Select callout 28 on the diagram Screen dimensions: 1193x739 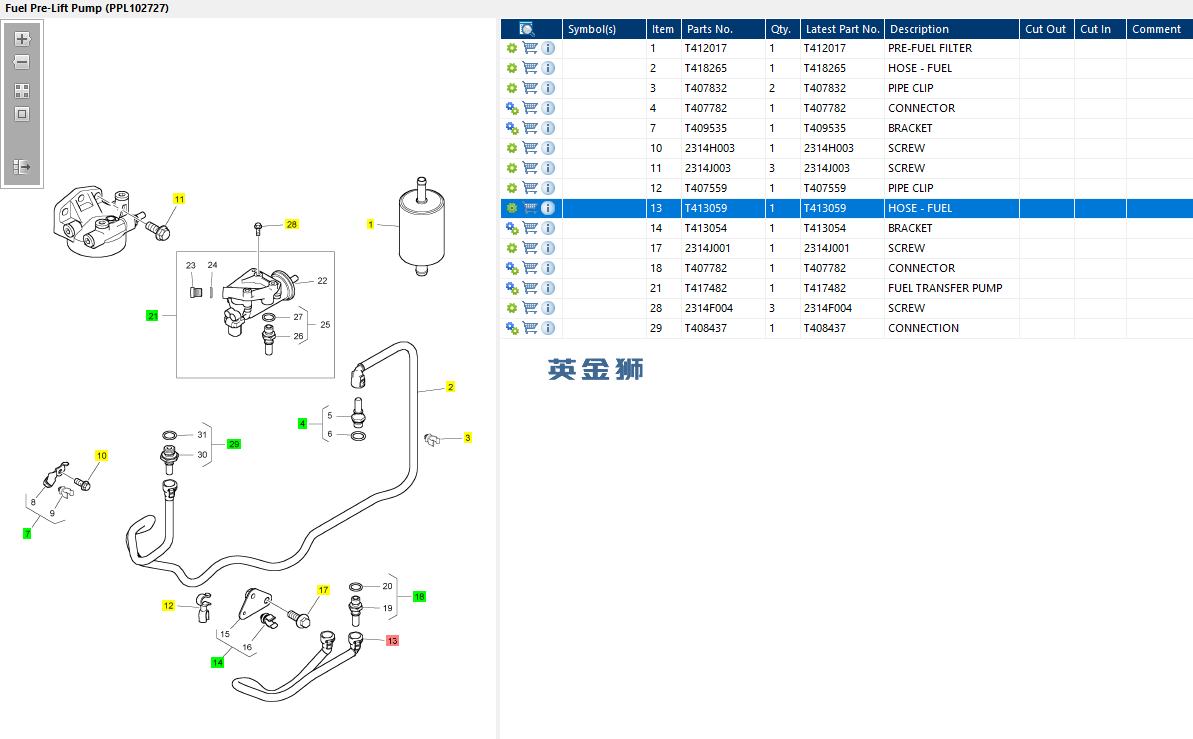[291, 225]
